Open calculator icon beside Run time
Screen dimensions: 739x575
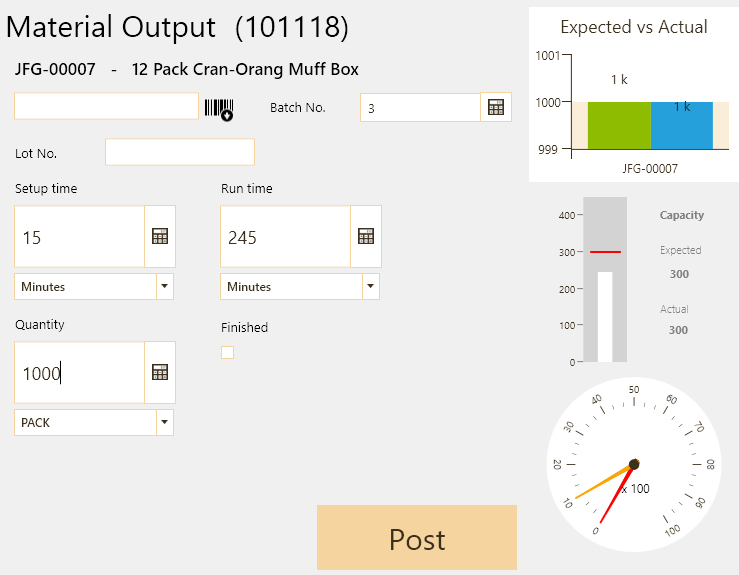[x=366, y=236]
